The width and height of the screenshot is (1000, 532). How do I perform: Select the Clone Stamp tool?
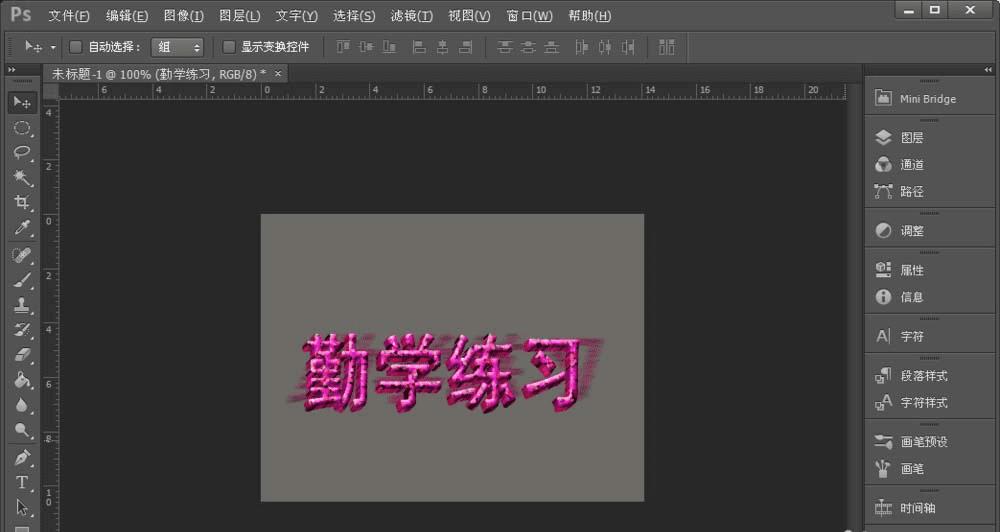point(22,306)
